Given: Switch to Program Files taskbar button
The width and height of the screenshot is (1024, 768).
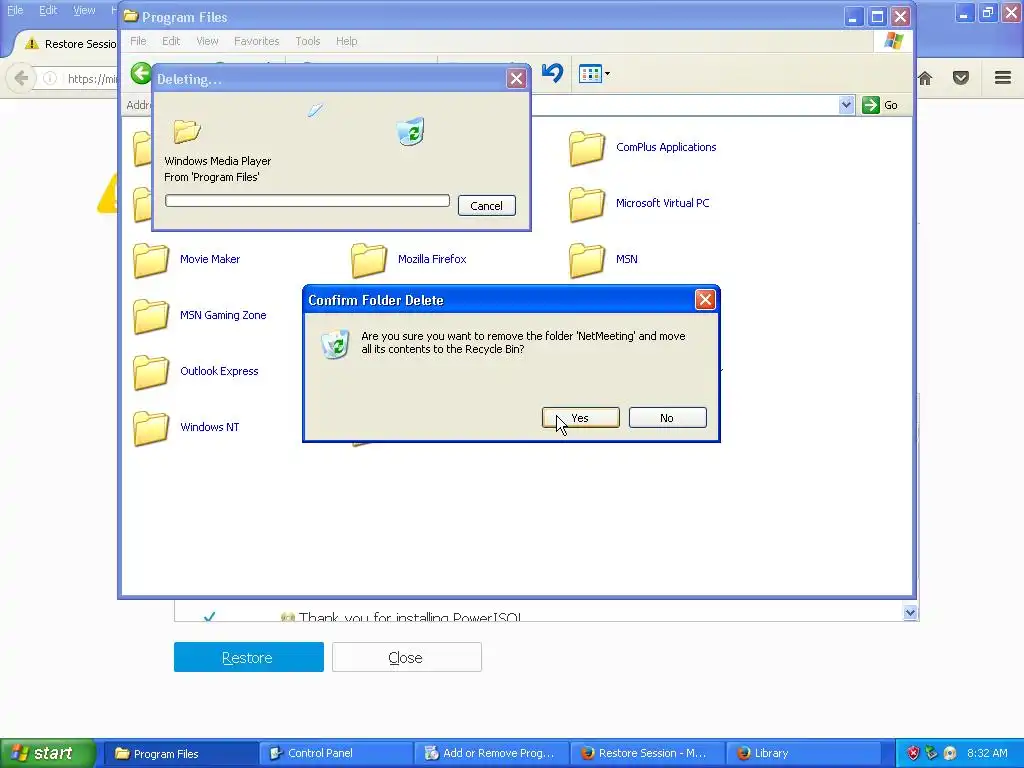Looking at the screenshot, I should (x=181, y=754).
